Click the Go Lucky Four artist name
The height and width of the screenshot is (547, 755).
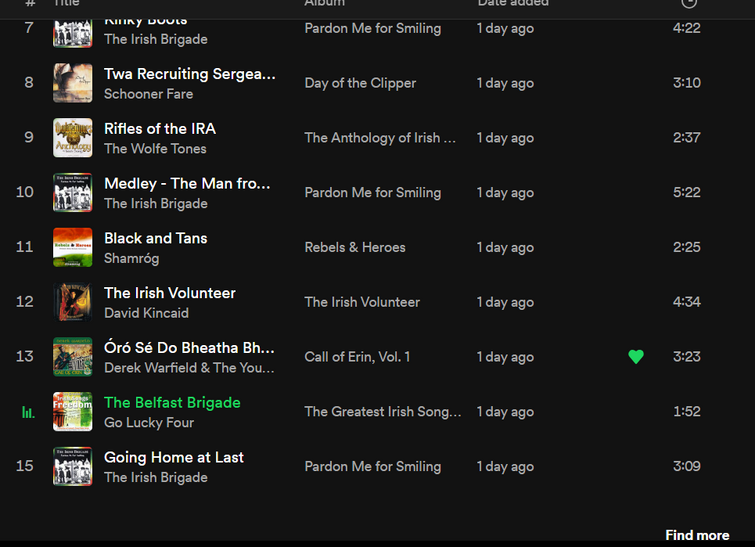(x=149, y=423)
